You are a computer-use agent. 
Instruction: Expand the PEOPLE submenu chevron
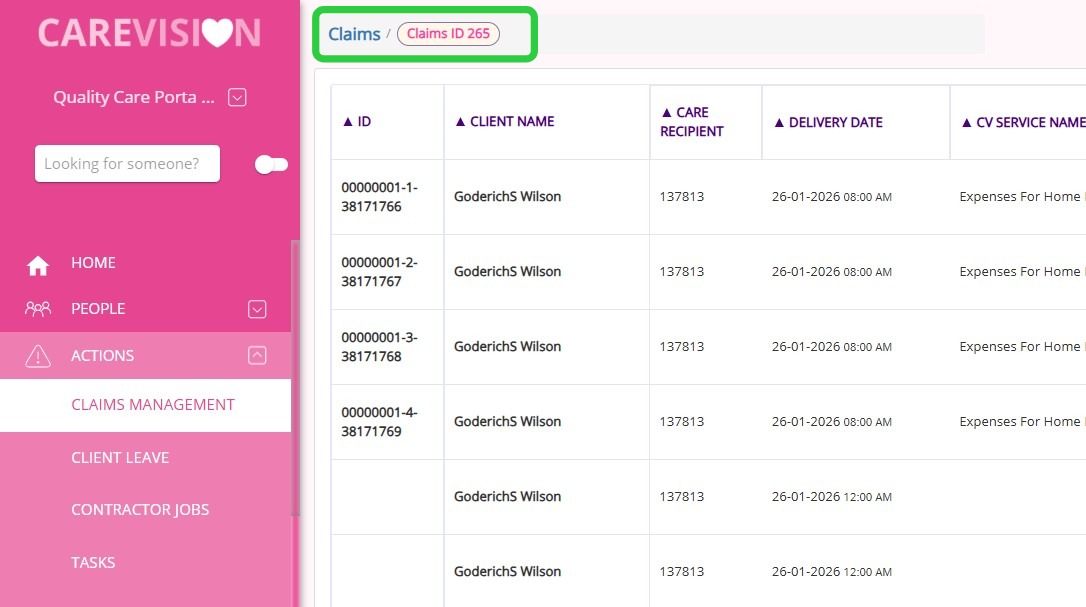point(257,309)
